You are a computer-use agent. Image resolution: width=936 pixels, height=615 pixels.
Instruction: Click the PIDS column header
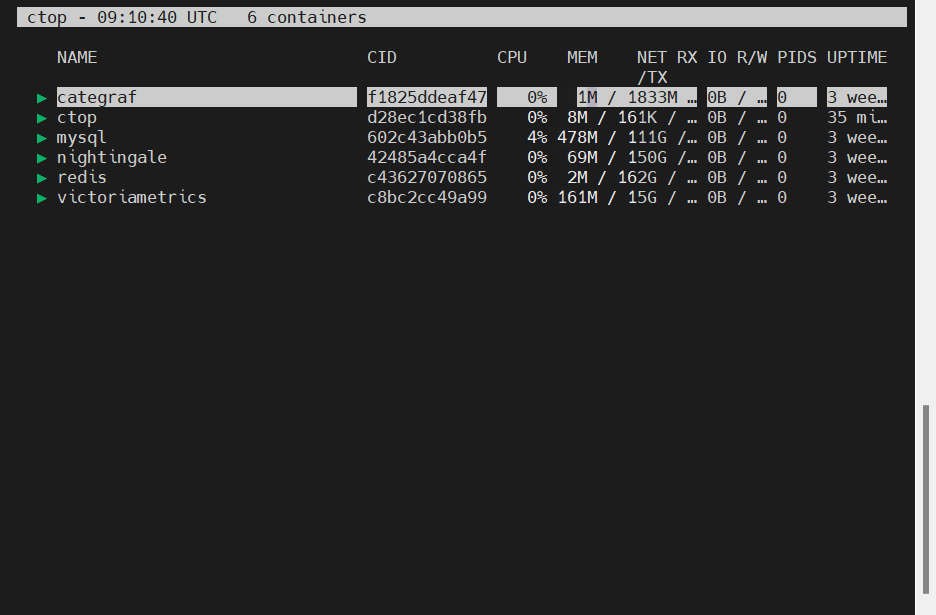(797, 57)
